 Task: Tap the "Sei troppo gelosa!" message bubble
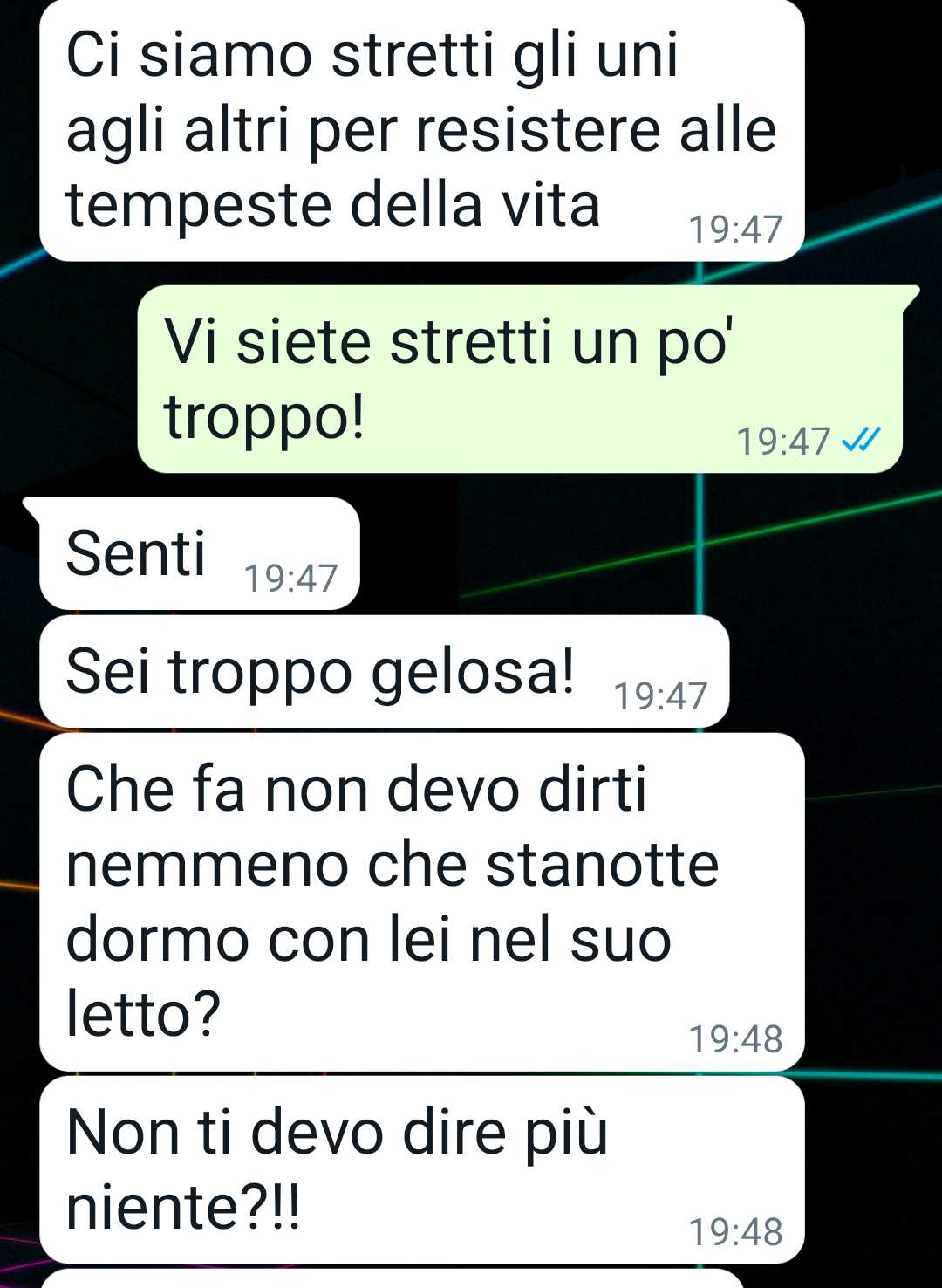click(x=384, y=671)
